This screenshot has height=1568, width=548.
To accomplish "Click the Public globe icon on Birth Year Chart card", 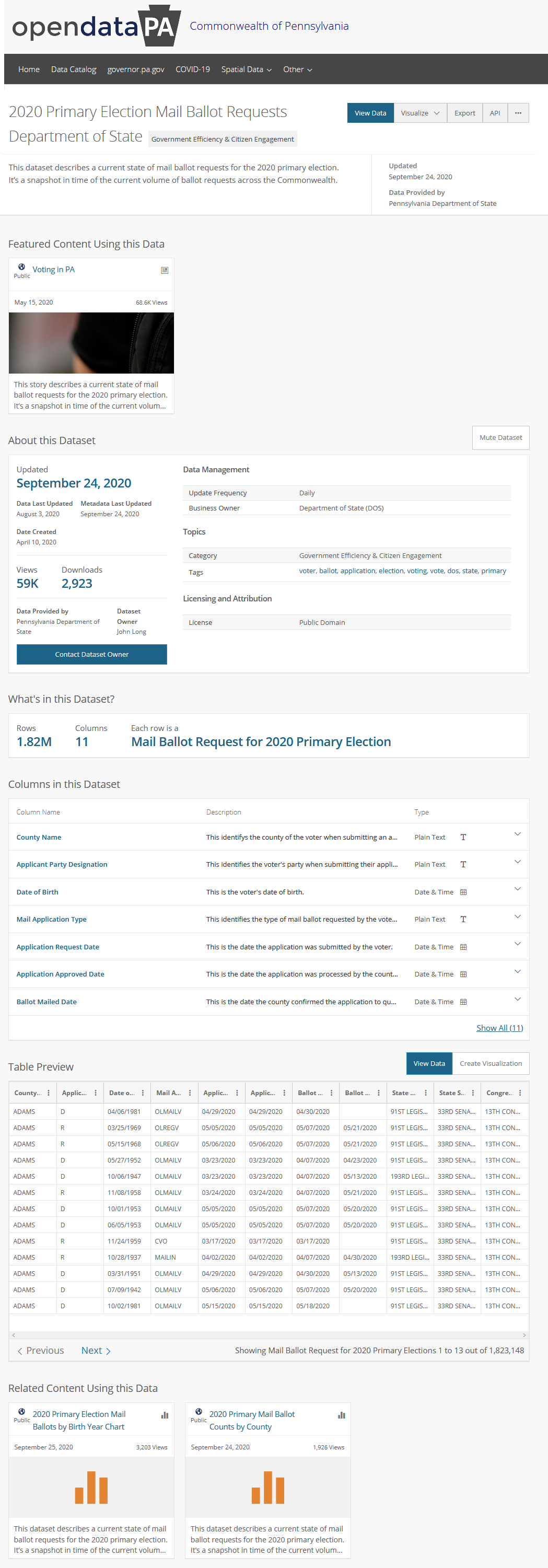I will (22, 1412).
